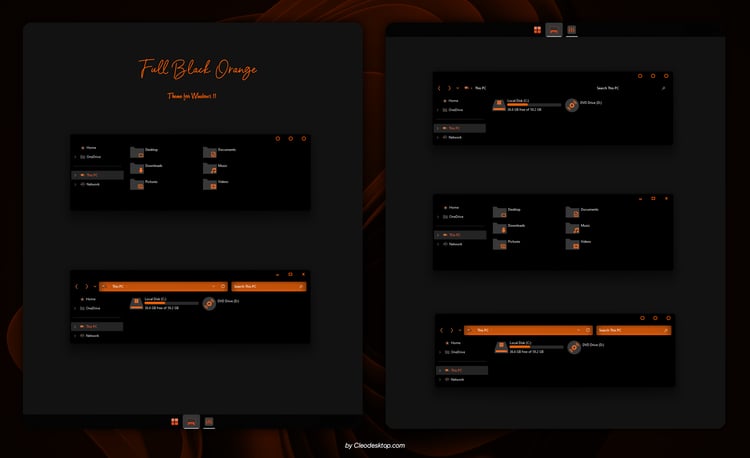Open recent locations dropdown in left orange-bar window
750x458 pixels.
[95, 286]
